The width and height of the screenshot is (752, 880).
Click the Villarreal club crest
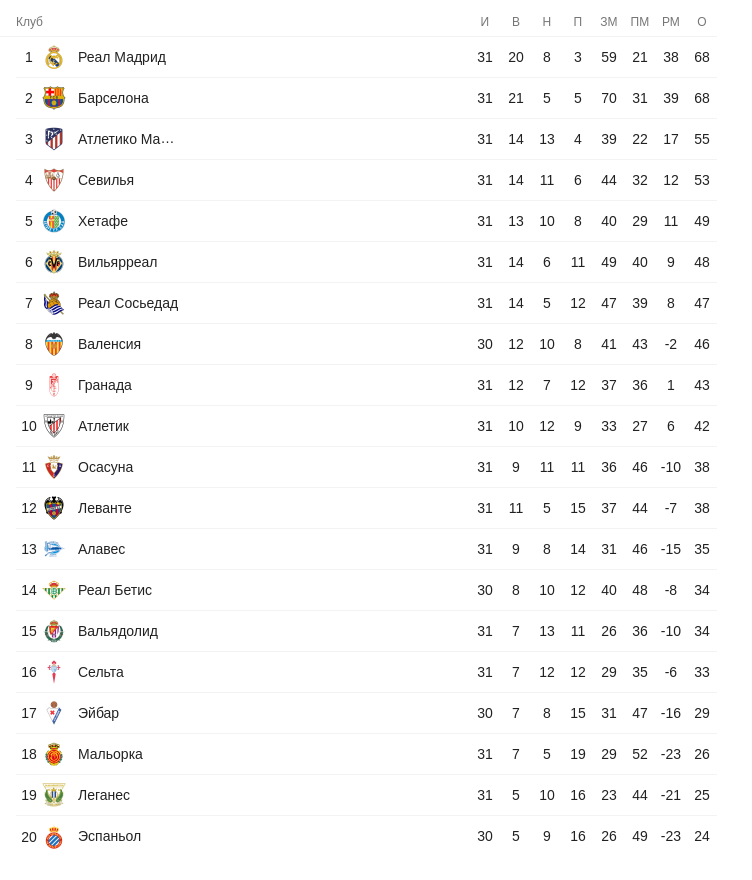pos(54,262)
